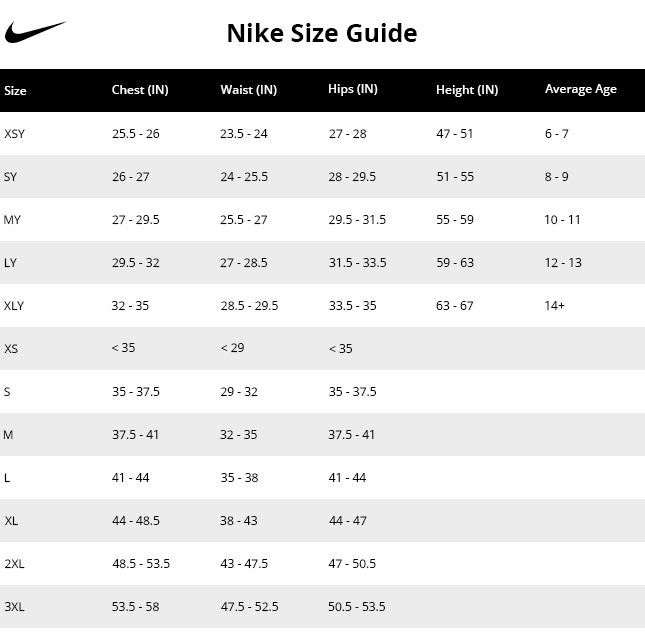
Task: Click the SY chest value 26 - 27
Action: (x=130, y=177)
